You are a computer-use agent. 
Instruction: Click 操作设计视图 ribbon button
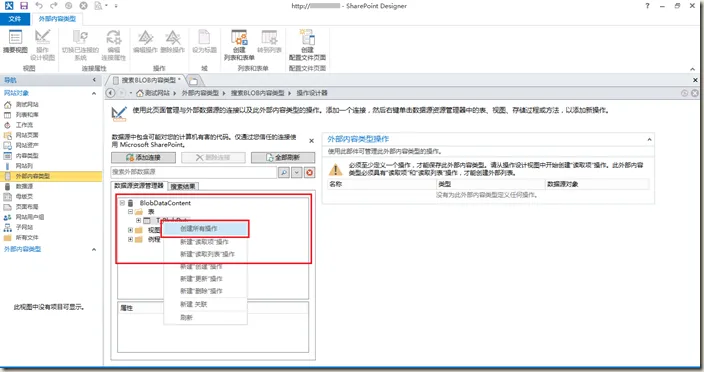tap(43, 45)
